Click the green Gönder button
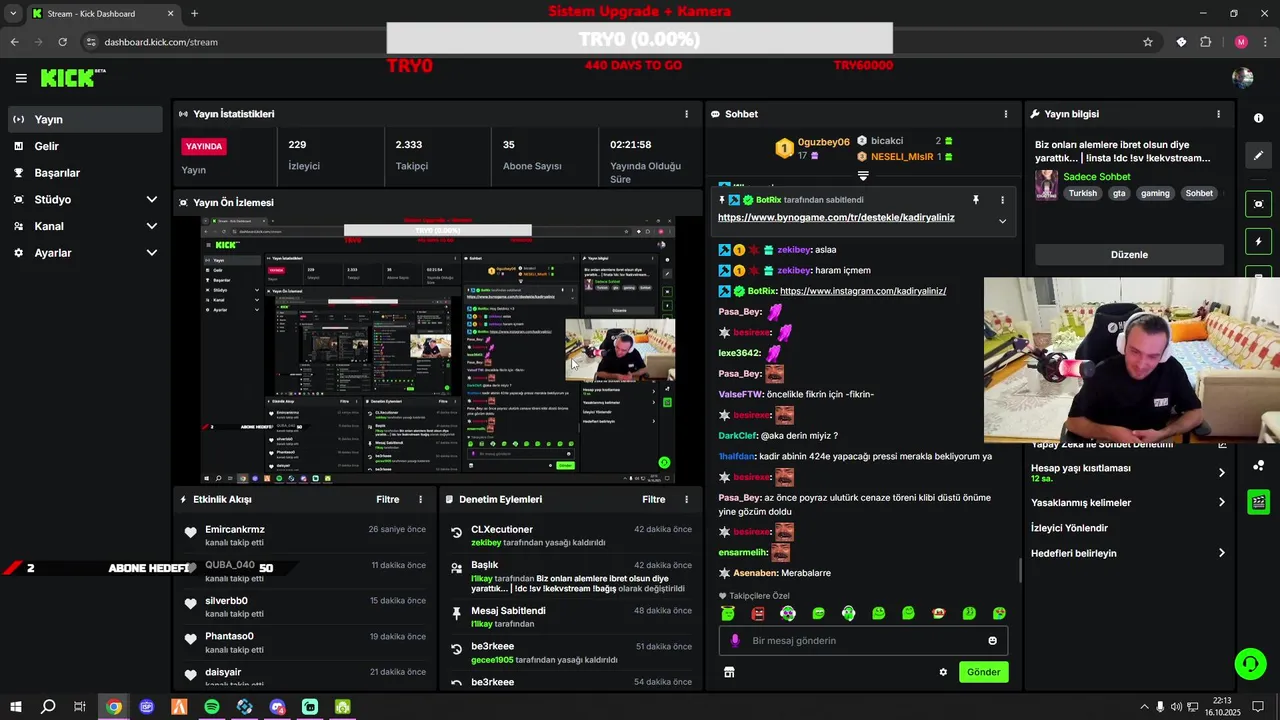The image size is (1280, 720). 983,672
